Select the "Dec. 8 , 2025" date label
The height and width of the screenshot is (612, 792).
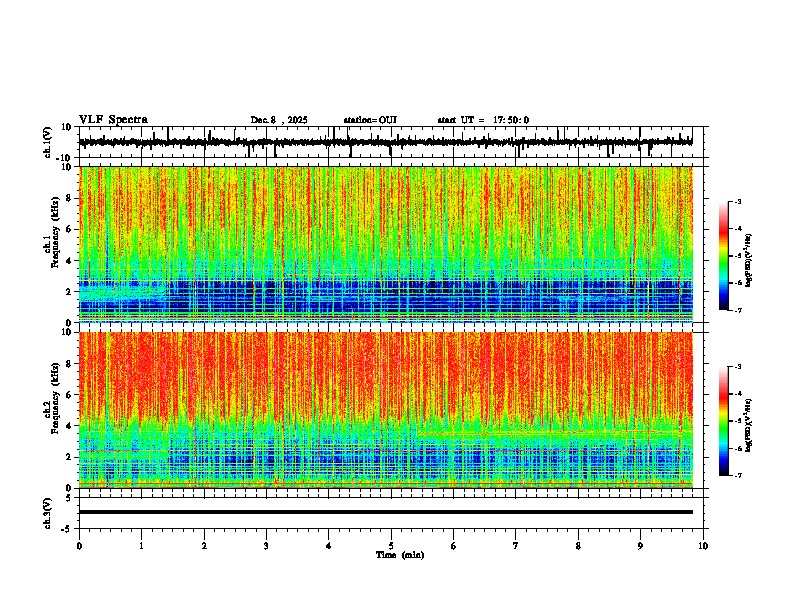point(279,120)
